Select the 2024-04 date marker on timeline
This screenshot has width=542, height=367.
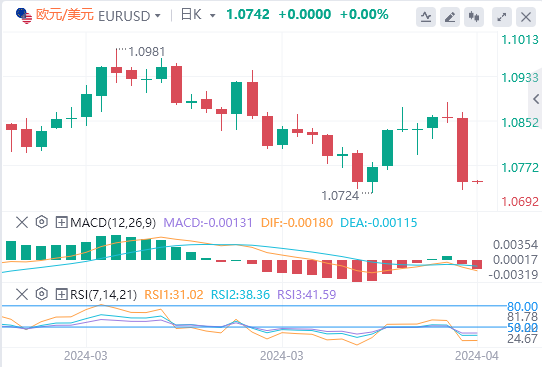[477, 356]
